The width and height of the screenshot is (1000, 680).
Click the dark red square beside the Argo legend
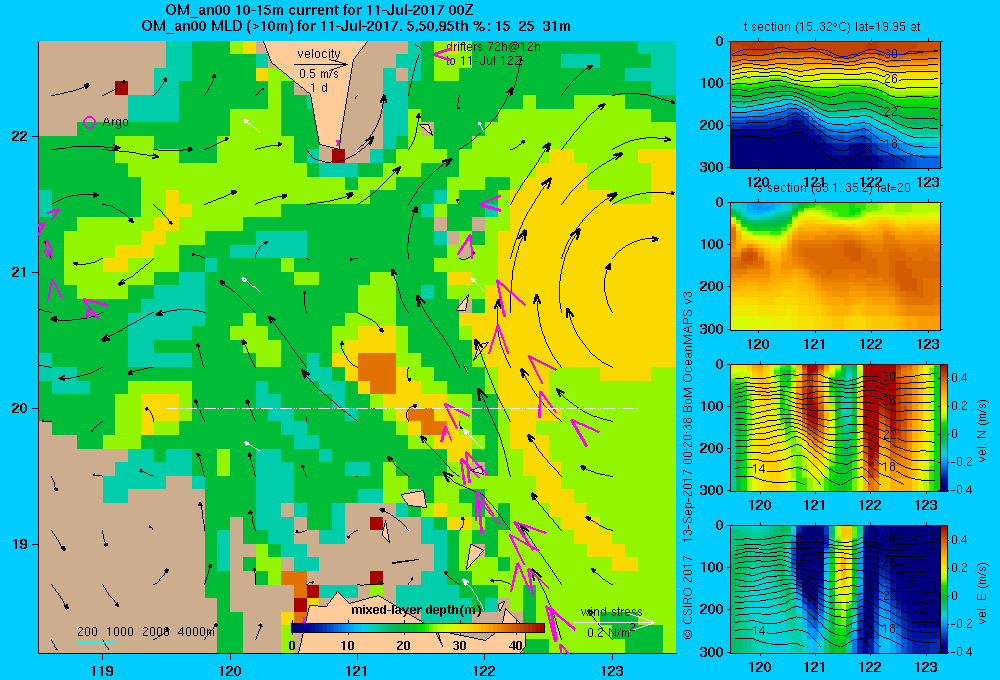(x=121, y=87)
